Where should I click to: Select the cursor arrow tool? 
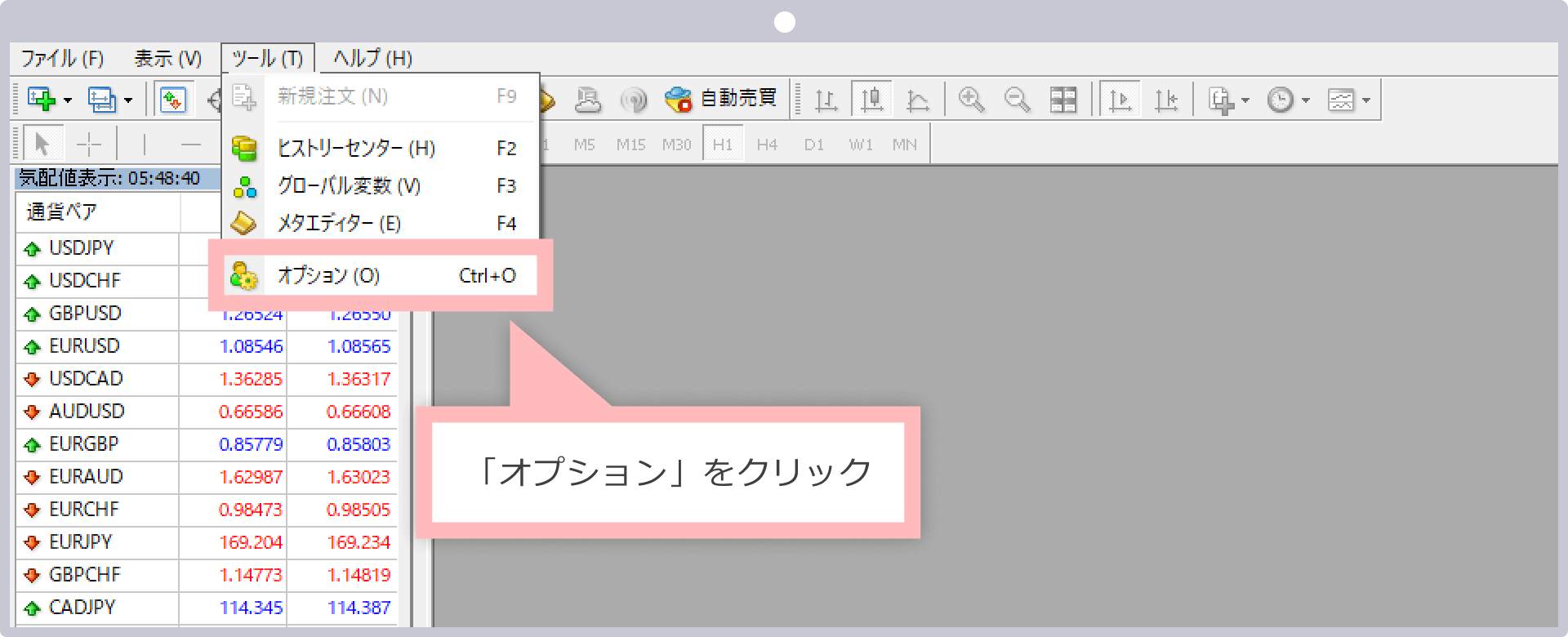tap(42, 145)
